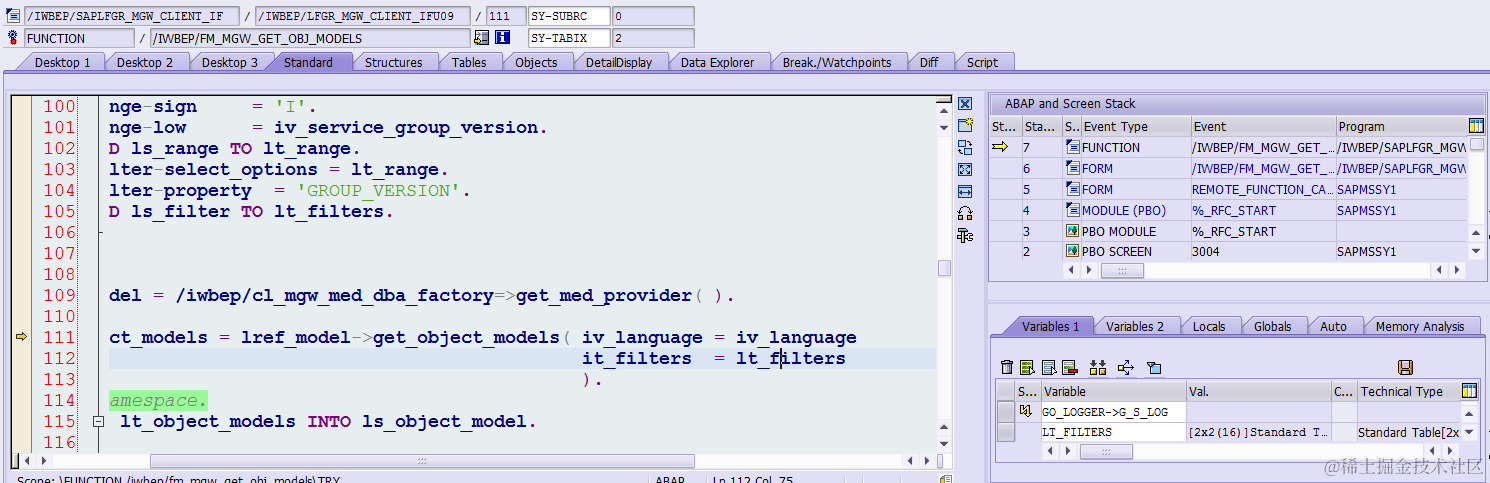1490x483 pixels.
Task: Switch to the Globals tab
Action: click(x=1272, y=326)
